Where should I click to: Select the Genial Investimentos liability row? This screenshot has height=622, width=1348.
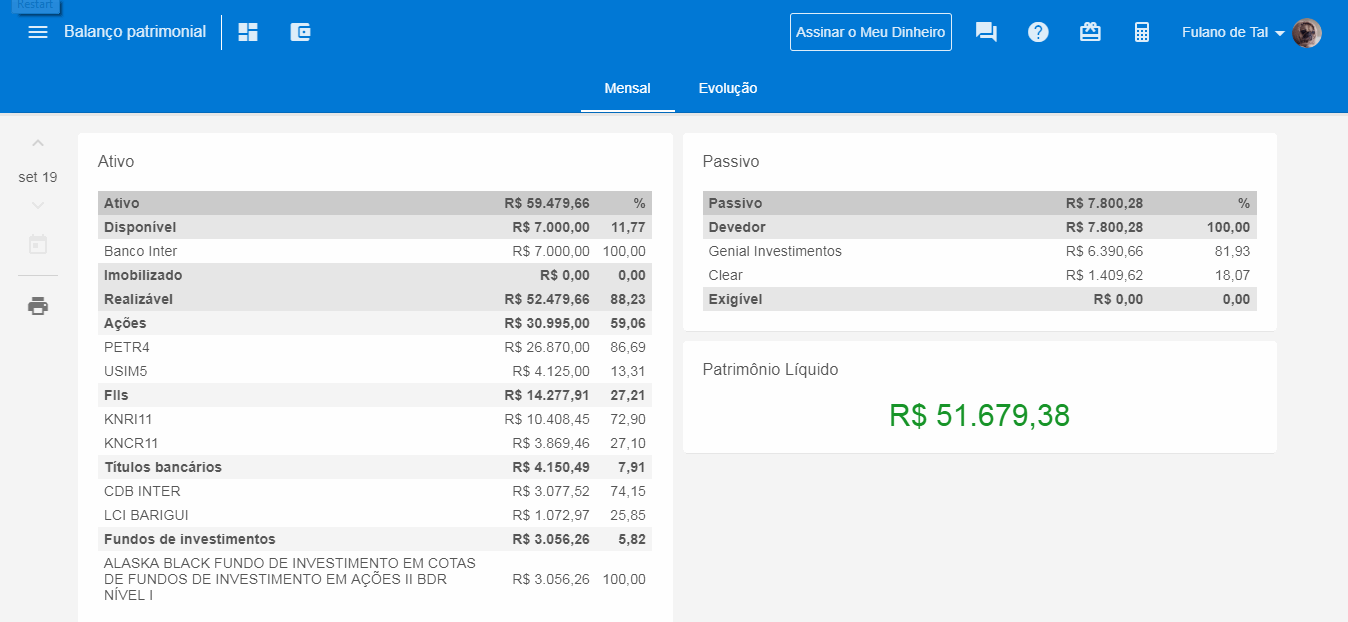[x=978, y=251]
